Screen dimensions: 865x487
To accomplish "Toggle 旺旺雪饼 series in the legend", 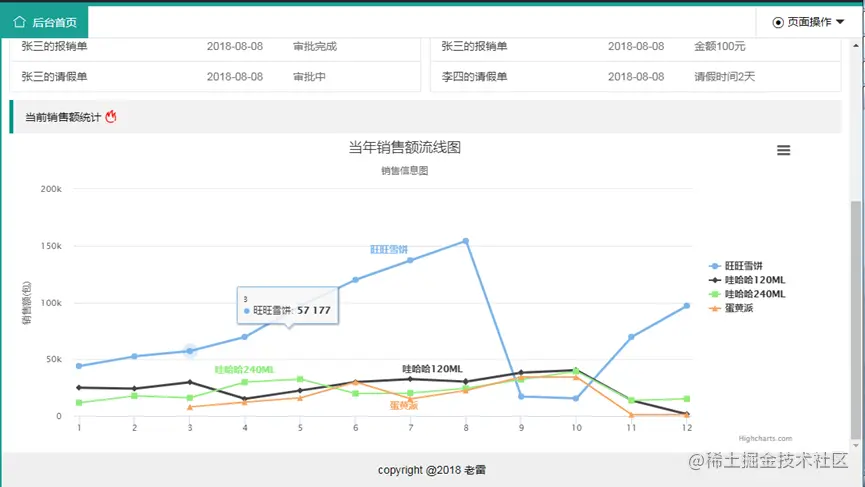I will 736,266.
